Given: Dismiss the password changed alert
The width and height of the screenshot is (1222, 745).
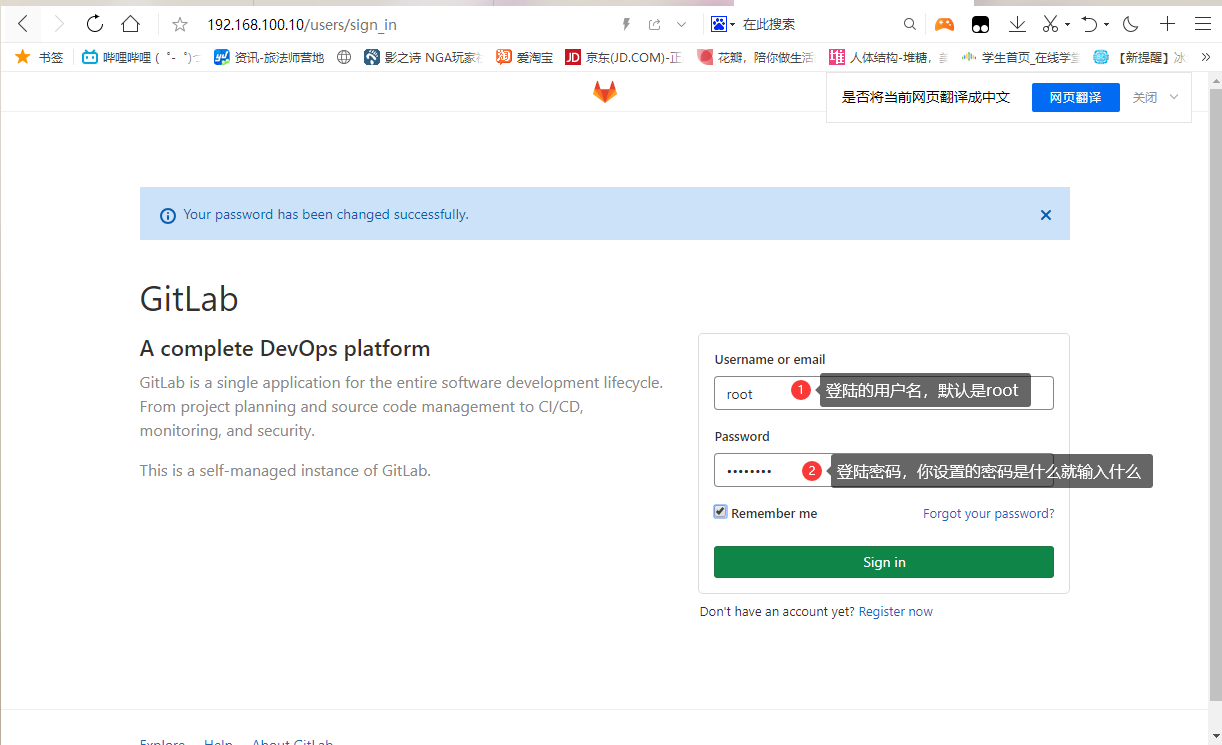Looking at the screenshot, I should coord(1046,215).
